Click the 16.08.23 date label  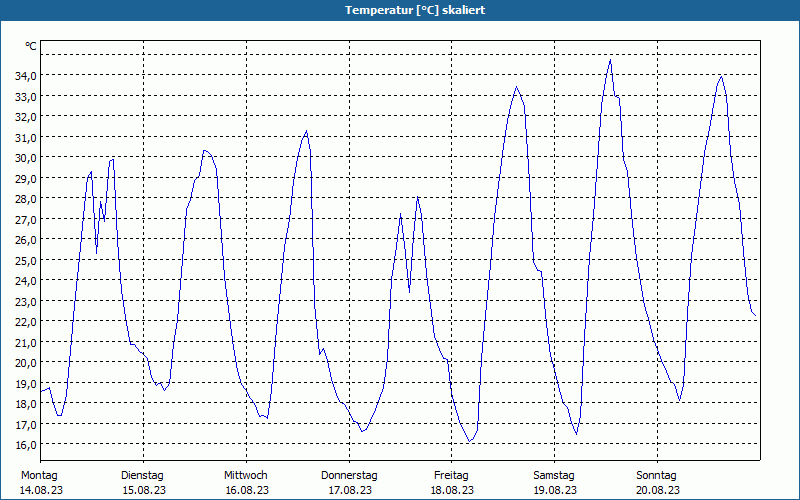pyautogui.click(x=247, y=490)
